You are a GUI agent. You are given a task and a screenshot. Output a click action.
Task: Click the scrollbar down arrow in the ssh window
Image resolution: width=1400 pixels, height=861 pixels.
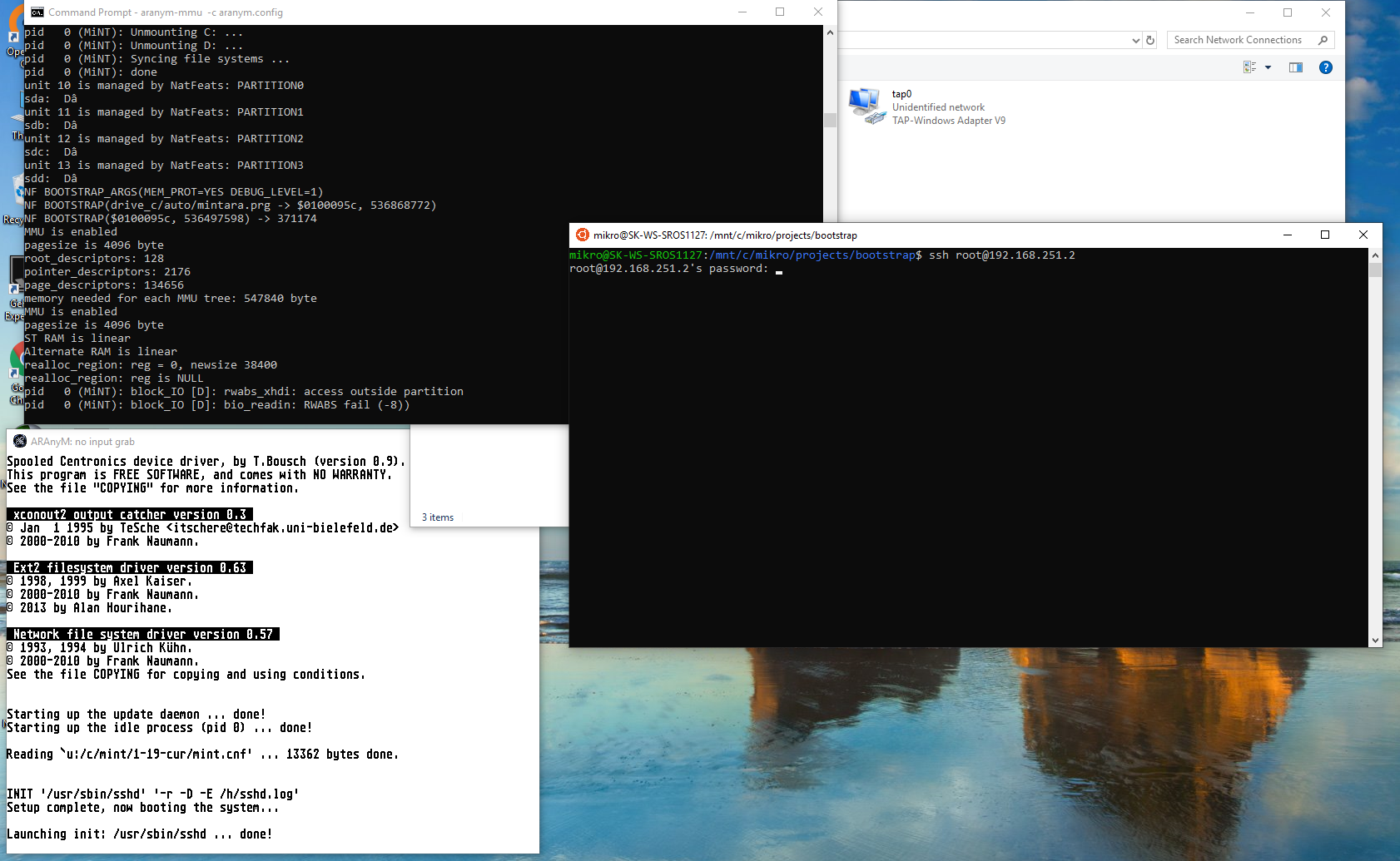pyautogui.click(x=1375, y=641)
